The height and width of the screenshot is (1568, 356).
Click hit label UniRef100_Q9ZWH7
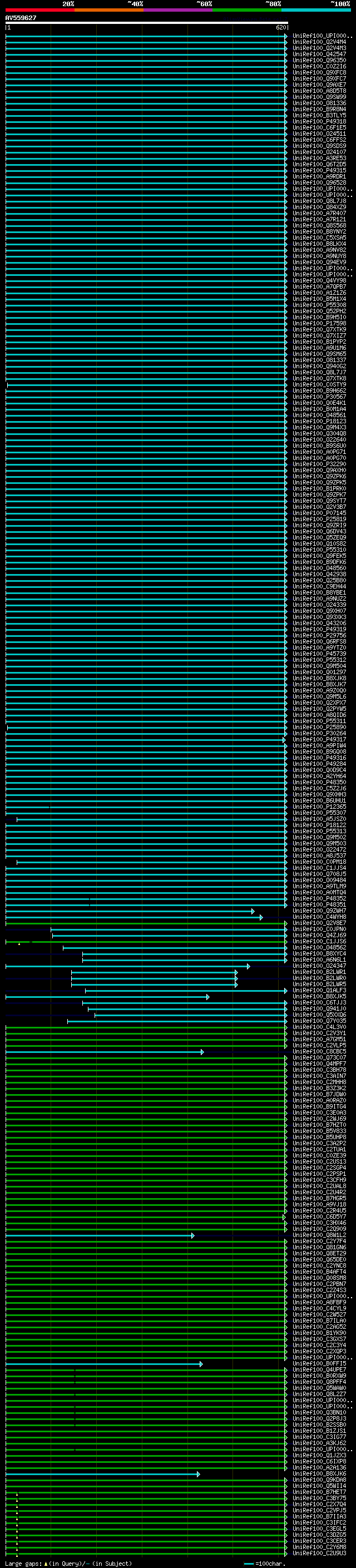pyautogui.click(x=319, y=911)
